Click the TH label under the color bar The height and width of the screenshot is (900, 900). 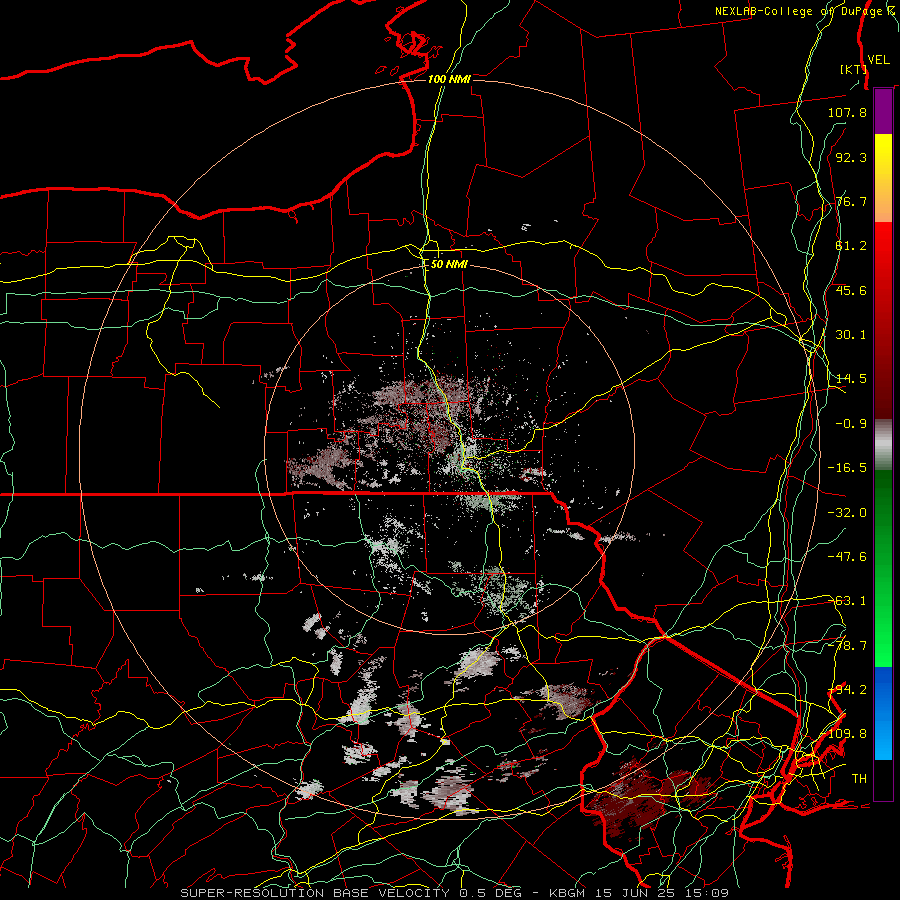[x=859, y=779]
